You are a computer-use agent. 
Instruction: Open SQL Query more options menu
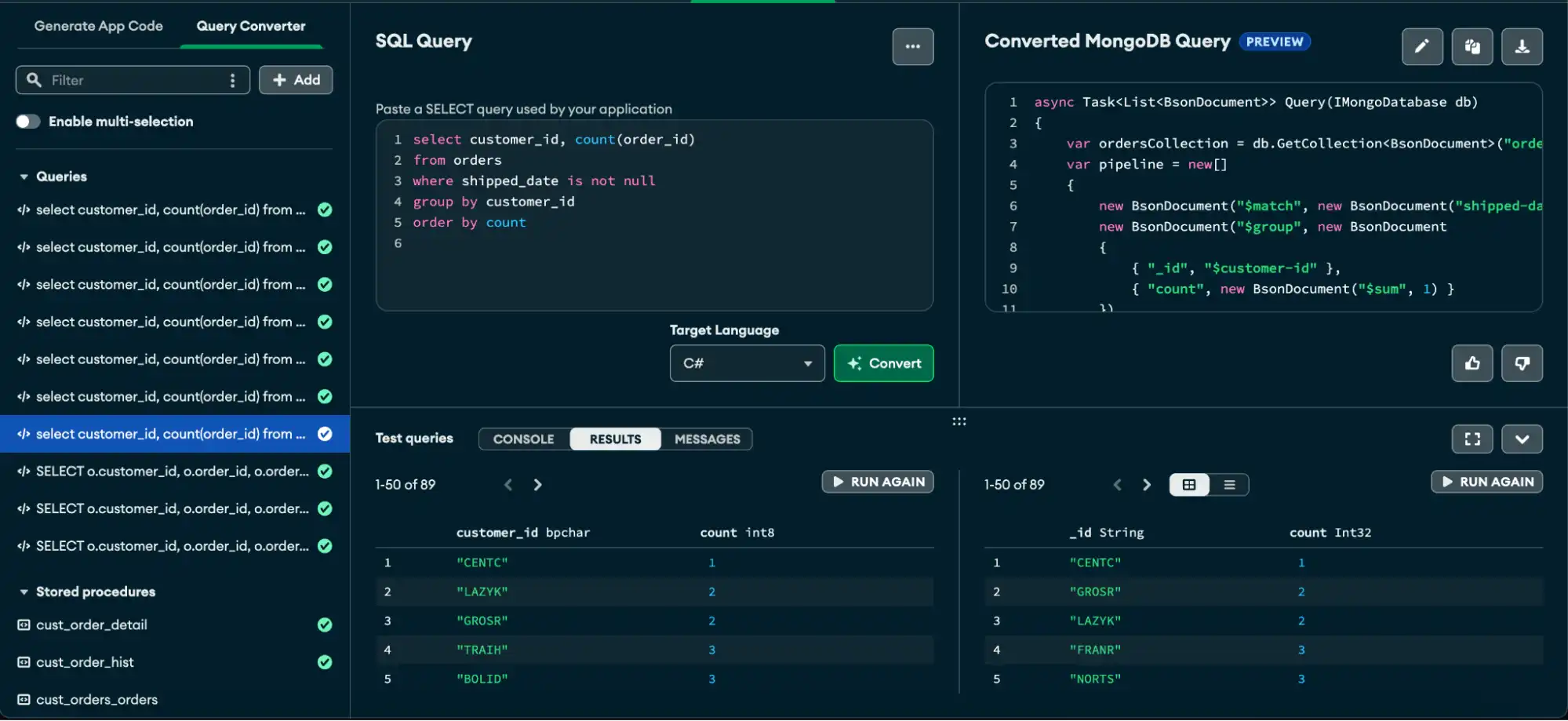(913, 46)
